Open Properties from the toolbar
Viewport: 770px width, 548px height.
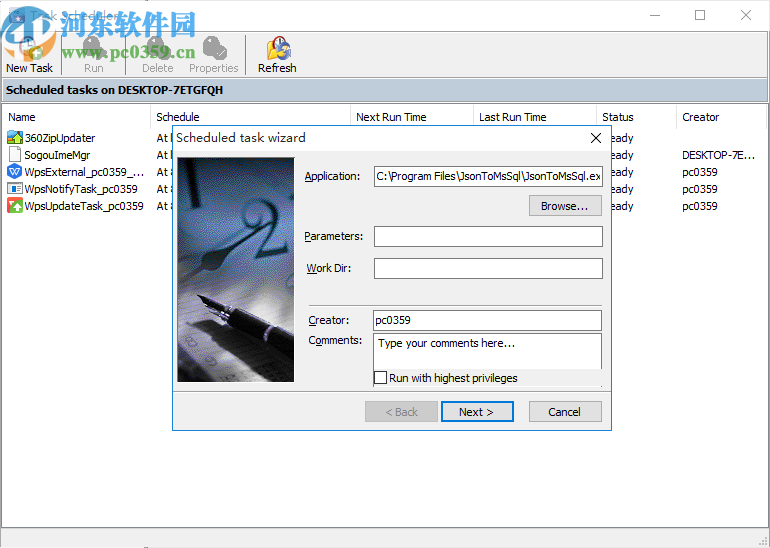[214, 54]
